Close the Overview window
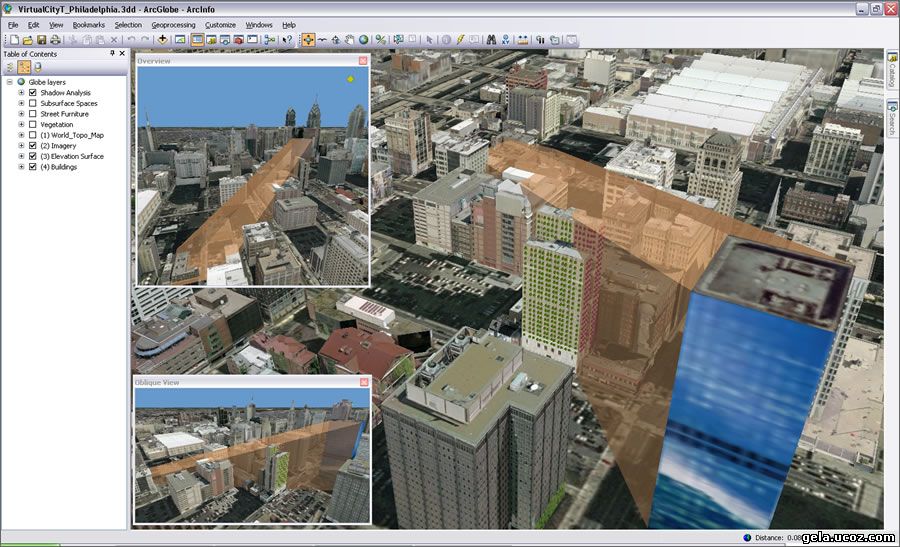This screenshot has height=547, width=900. tap(363, 60)
